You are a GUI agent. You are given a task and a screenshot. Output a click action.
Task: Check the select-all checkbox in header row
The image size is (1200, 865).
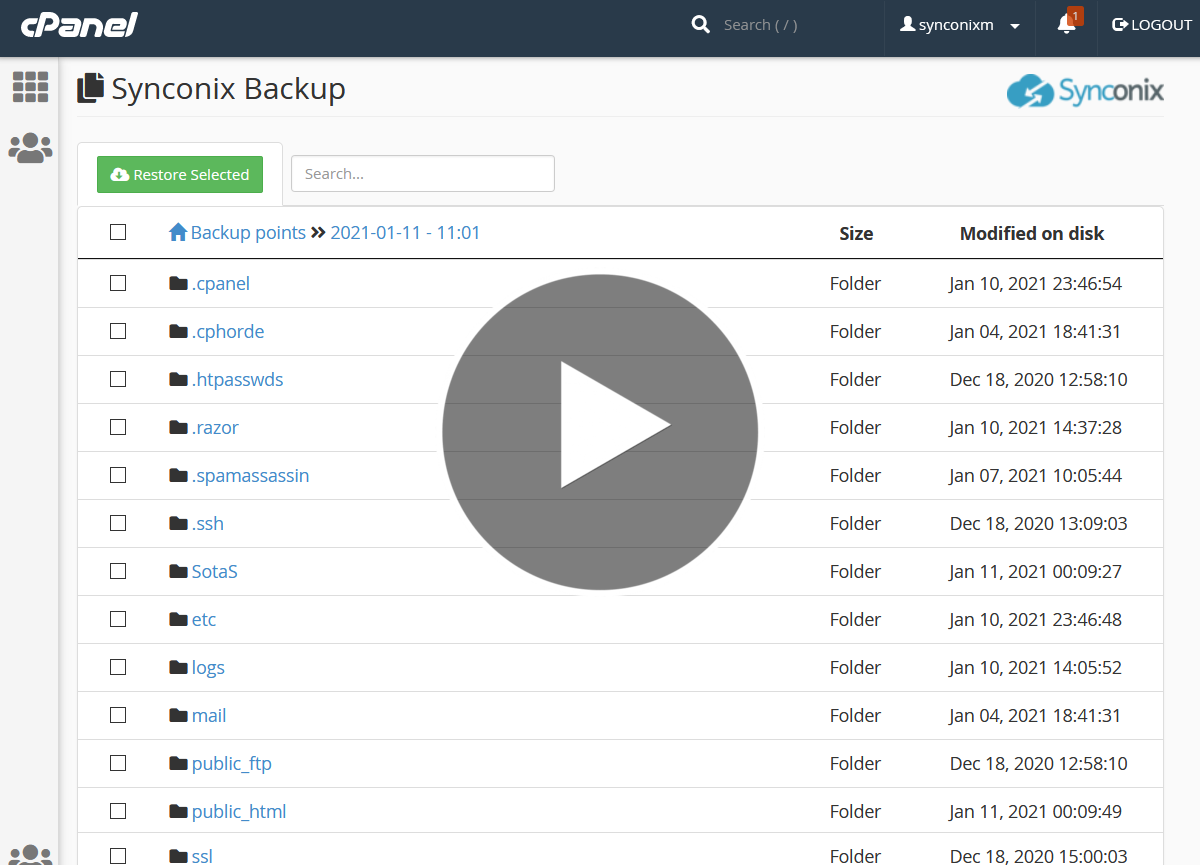(x=117, y=232)
